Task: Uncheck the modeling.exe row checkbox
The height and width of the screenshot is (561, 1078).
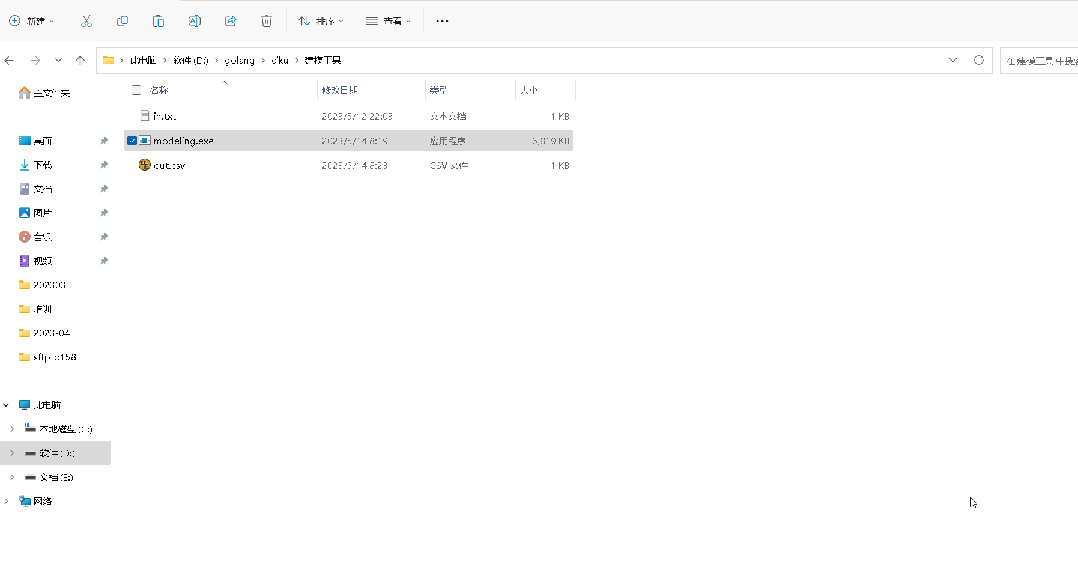Action: (x=132, y=141)
